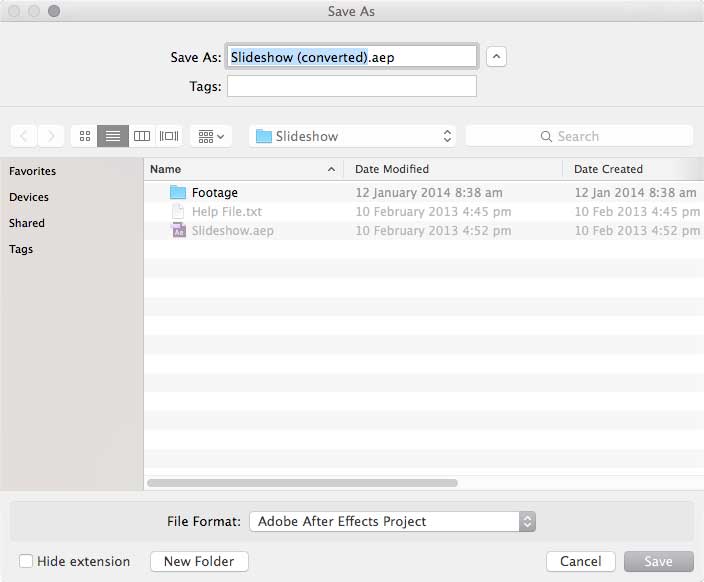704x582 pixels.
Task: Click the folder icon in location popup
Action: click(x=264, y=136)
